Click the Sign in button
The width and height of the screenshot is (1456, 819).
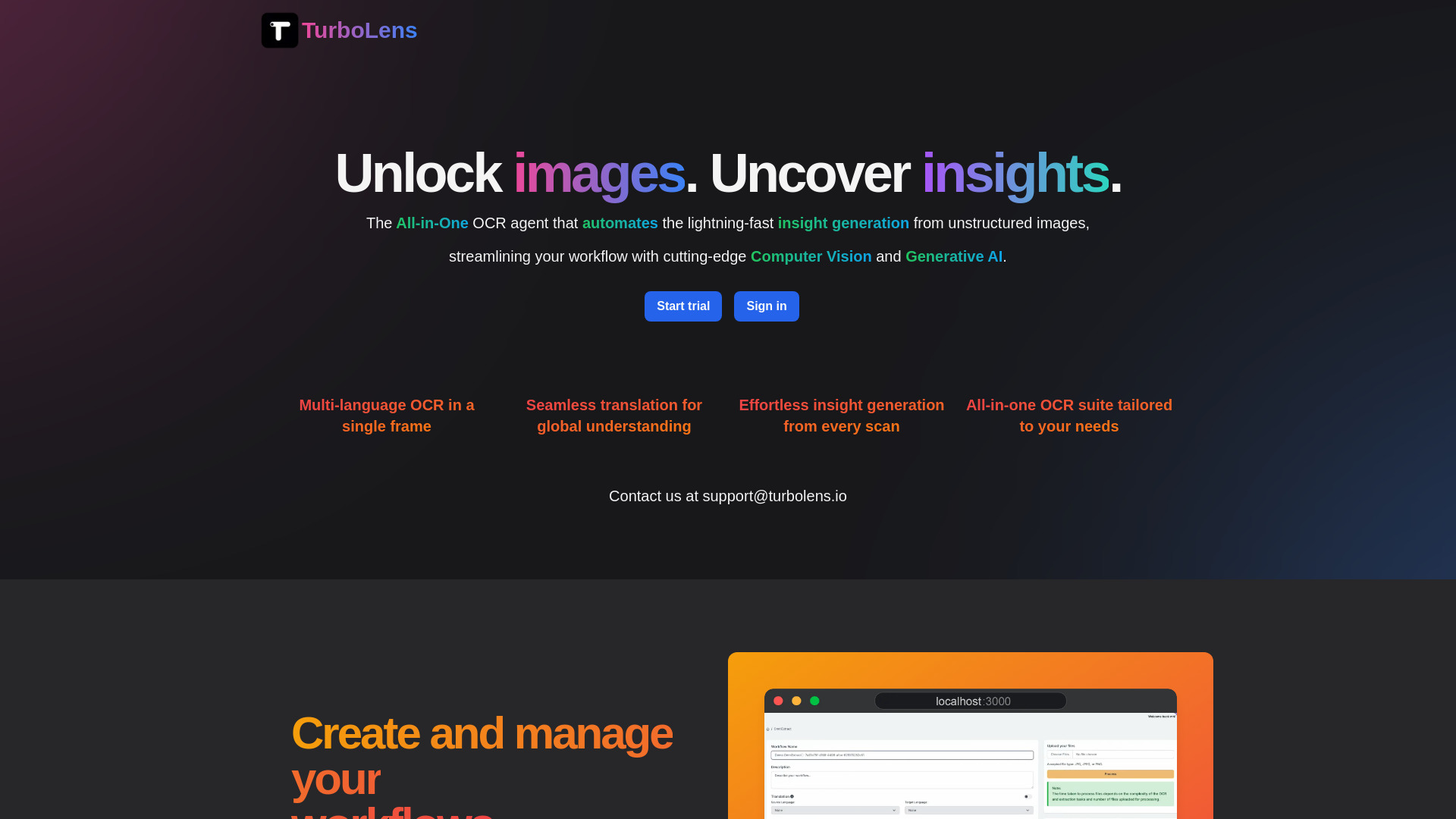766,306
